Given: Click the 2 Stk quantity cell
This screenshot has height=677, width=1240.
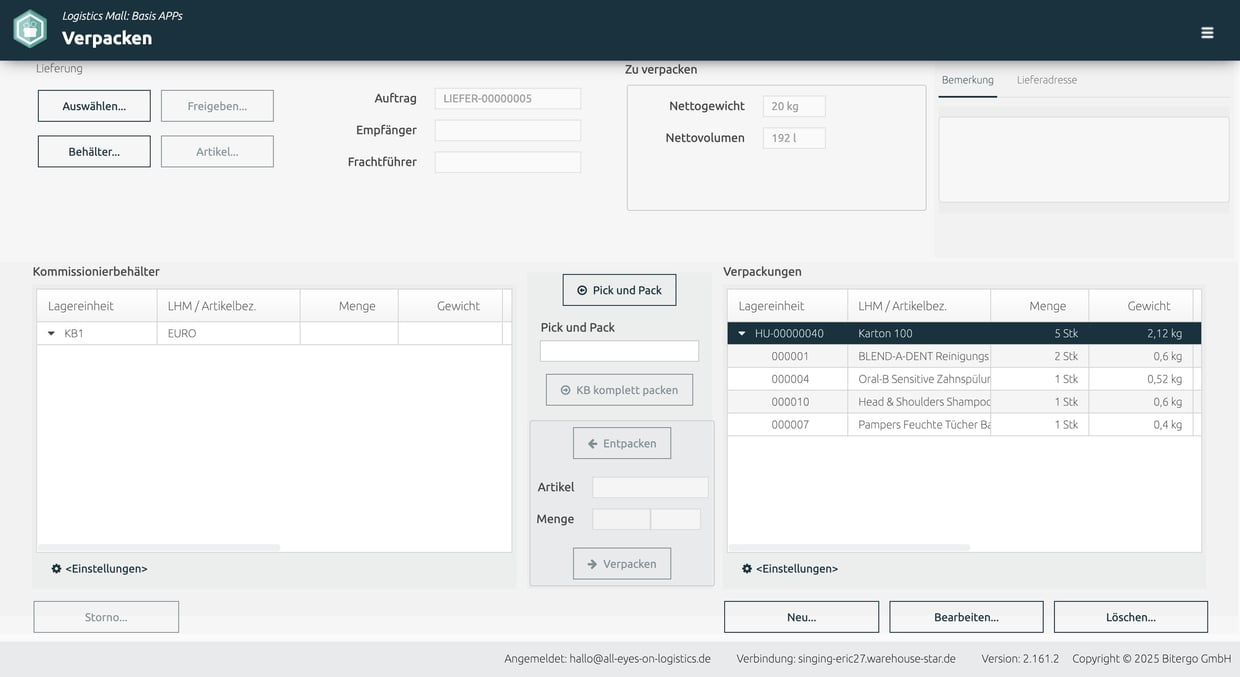Looking at the screenshot, I should pyautogui.click(x=1039, y=356).
